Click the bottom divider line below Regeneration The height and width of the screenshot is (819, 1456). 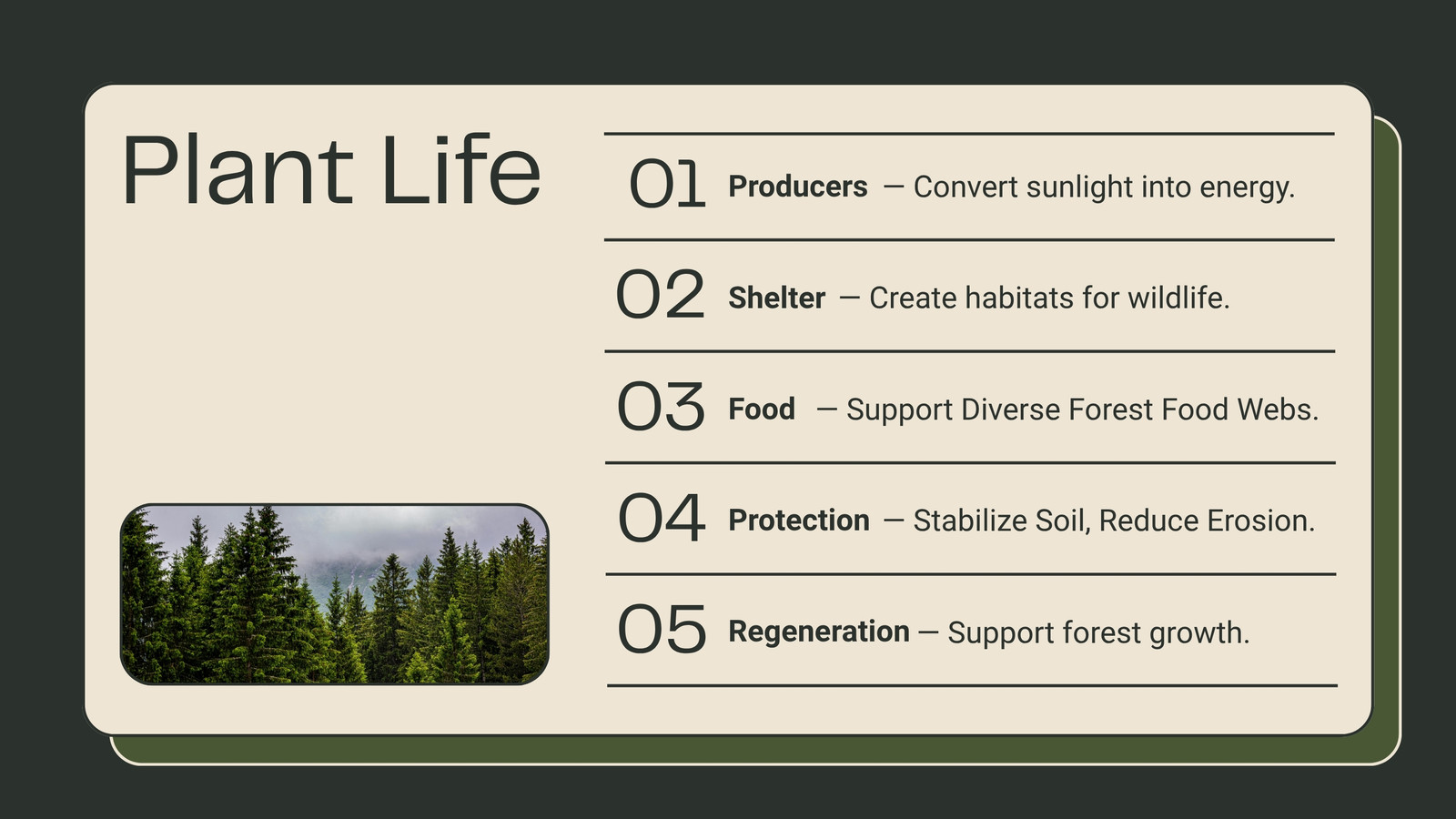(x=972, y=685)
